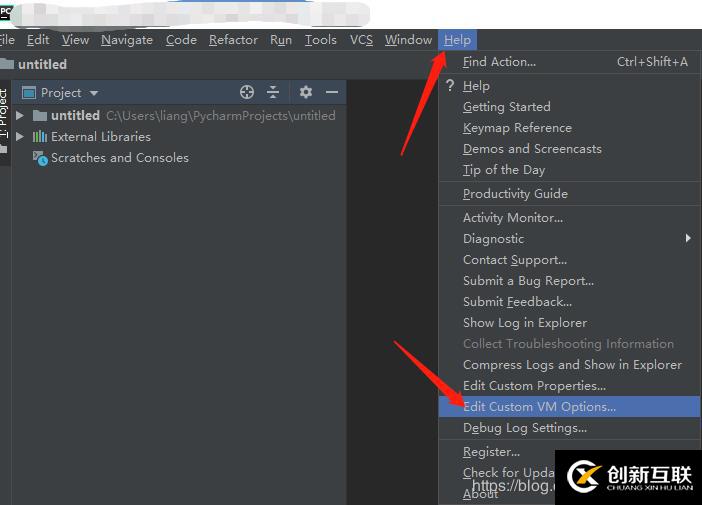Open the Edit menu
Viewport: 702px width, 505px height.
click(38, 40)
